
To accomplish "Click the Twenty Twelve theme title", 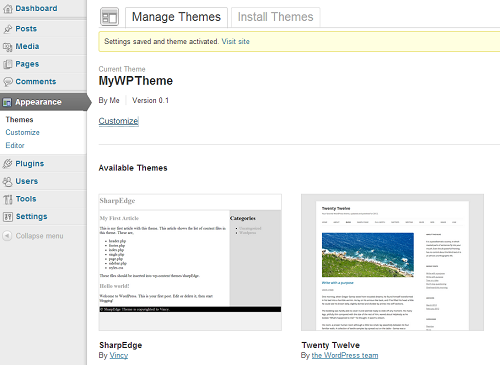I will pyautogui.click(x=331, y=345).
